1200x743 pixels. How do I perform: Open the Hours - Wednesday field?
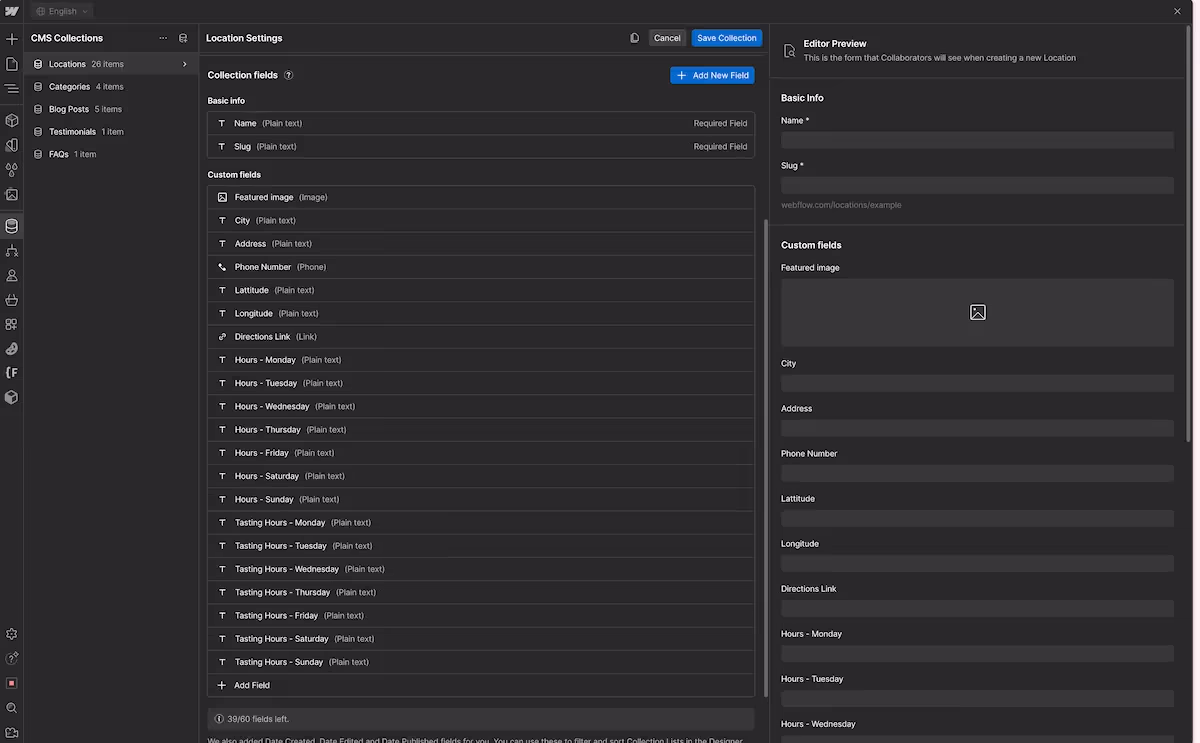481,406
